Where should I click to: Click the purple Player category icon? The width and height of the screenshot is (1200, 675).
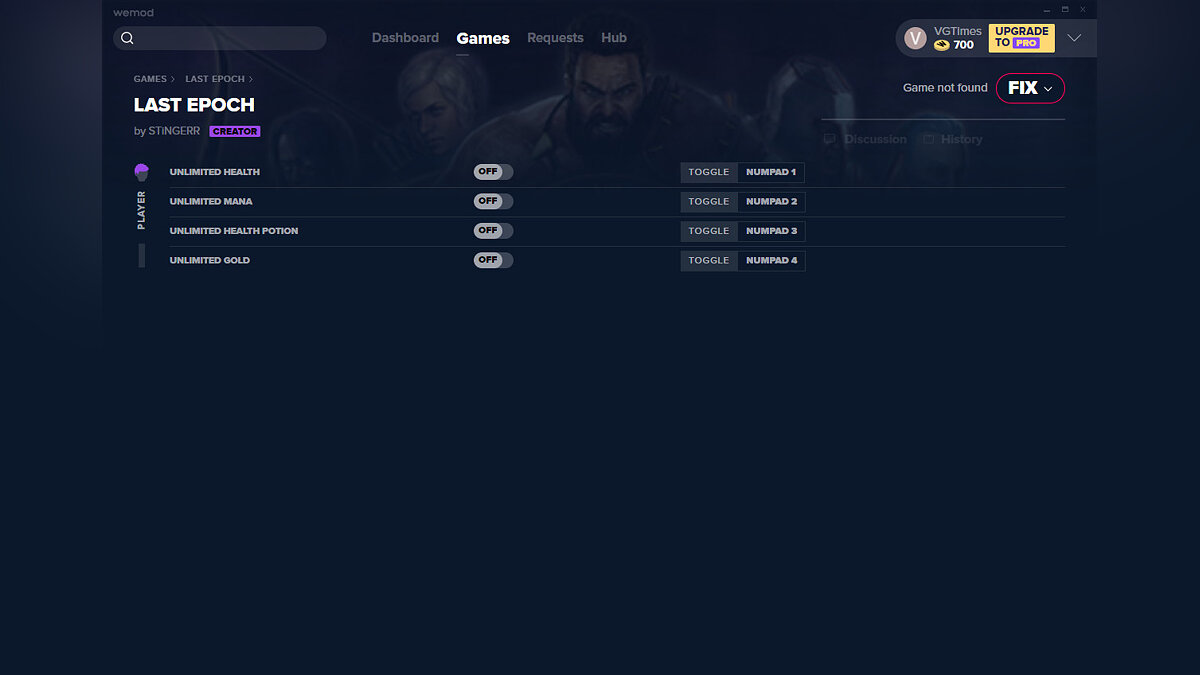click(141, 172)
